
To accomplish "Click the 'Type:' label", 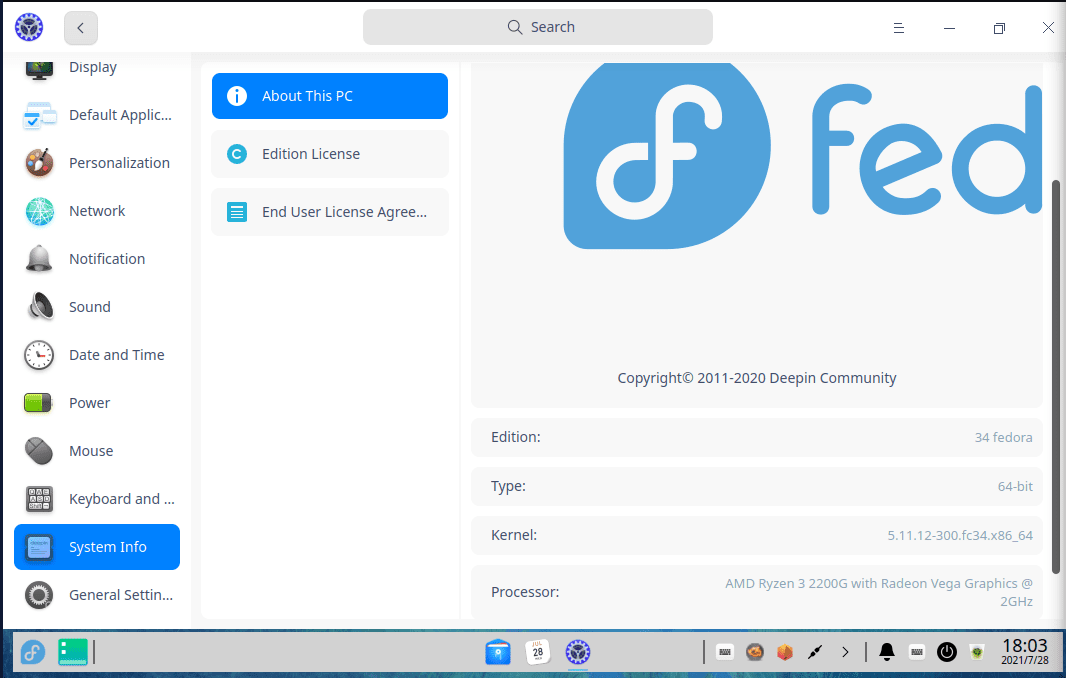I will pyautogui.click(x=508, y=486).
